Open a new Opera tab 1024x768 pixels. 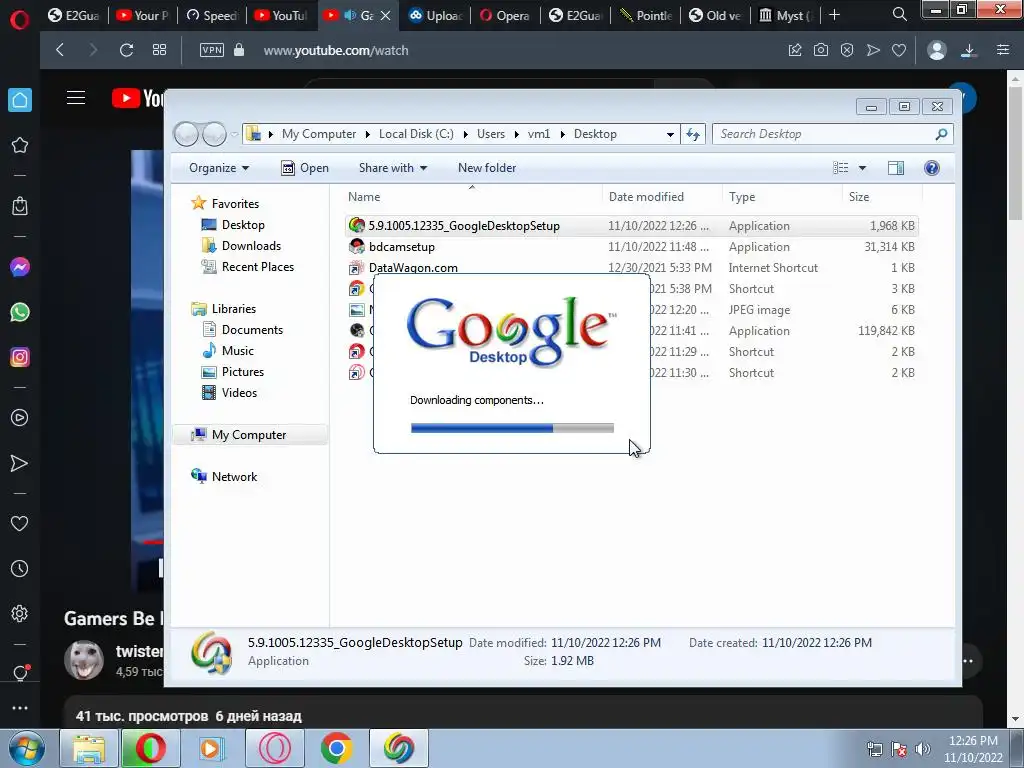(834, 14)
